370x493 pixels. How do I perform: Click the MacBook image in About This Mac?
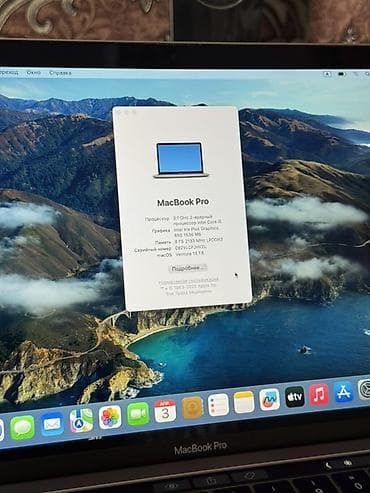coord(181,160)
